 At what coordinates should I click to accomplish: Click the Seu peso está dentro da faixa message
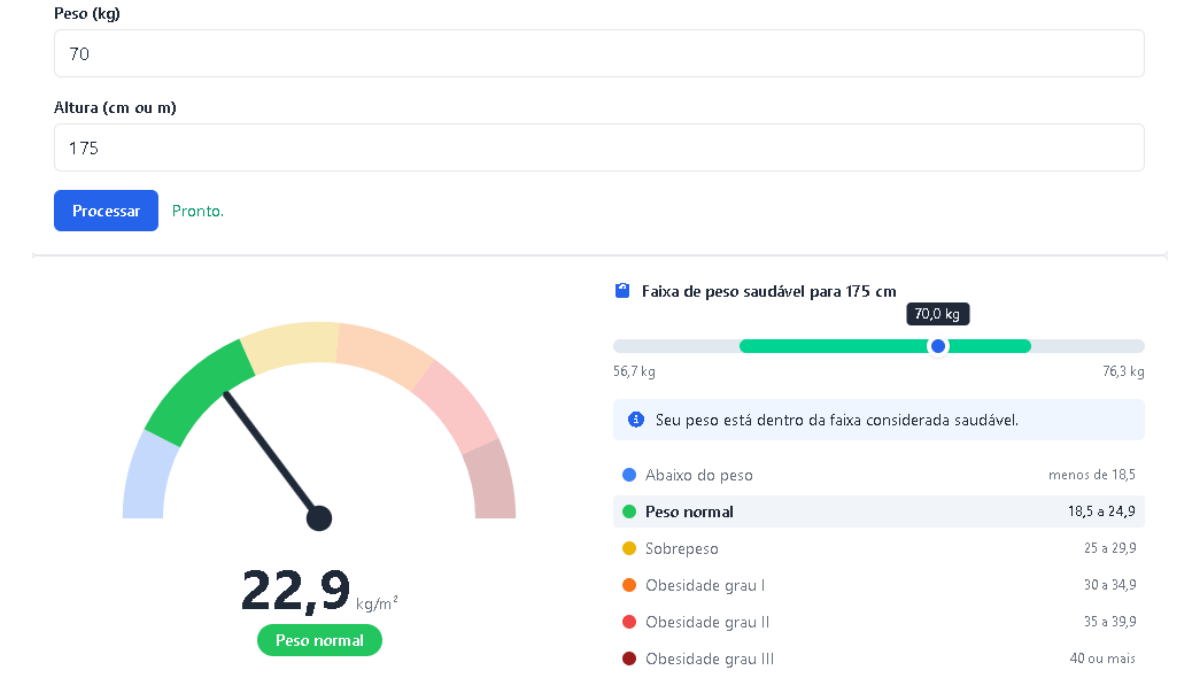837,420
